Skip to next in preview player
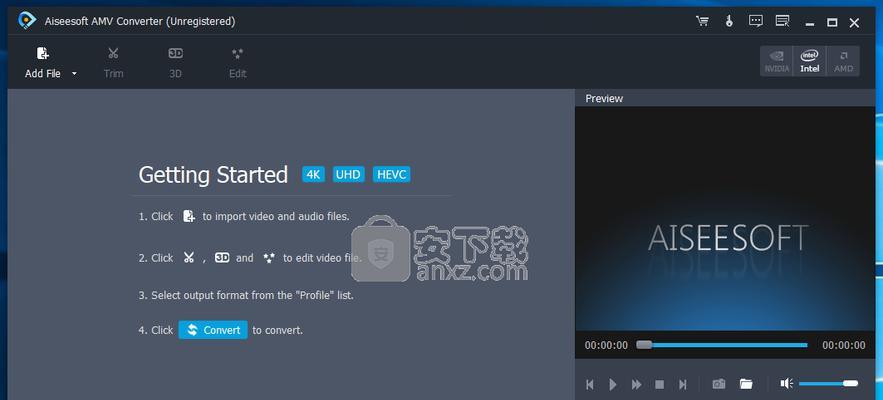The image size is (883, 400). click(683, 384)
